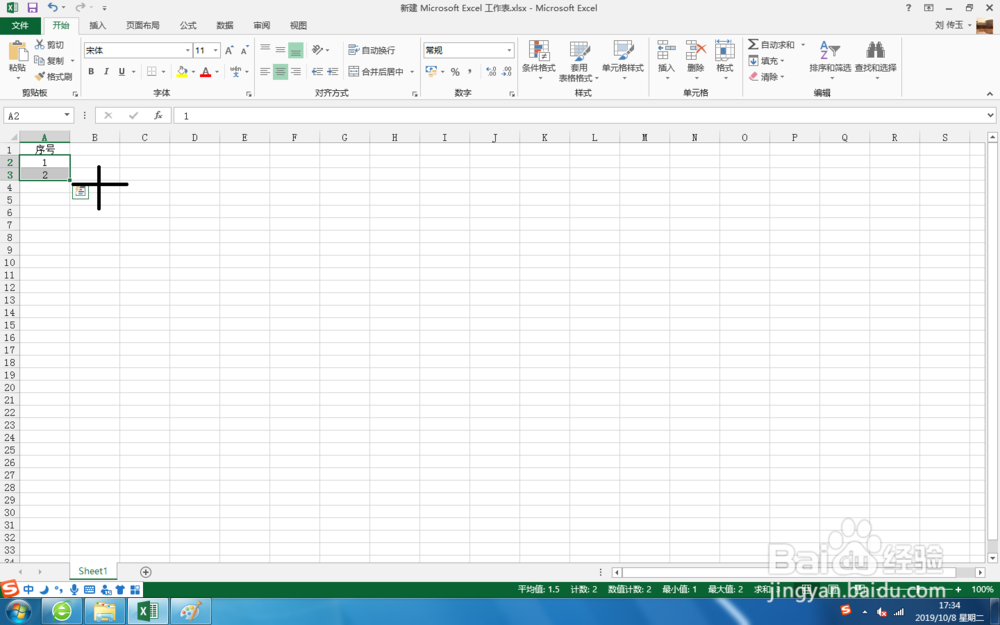Toggle top vertical alignment
Image resolution: width=1000 pixels, height=625 pixels.
pyautogui.click(x=265, y=50)
